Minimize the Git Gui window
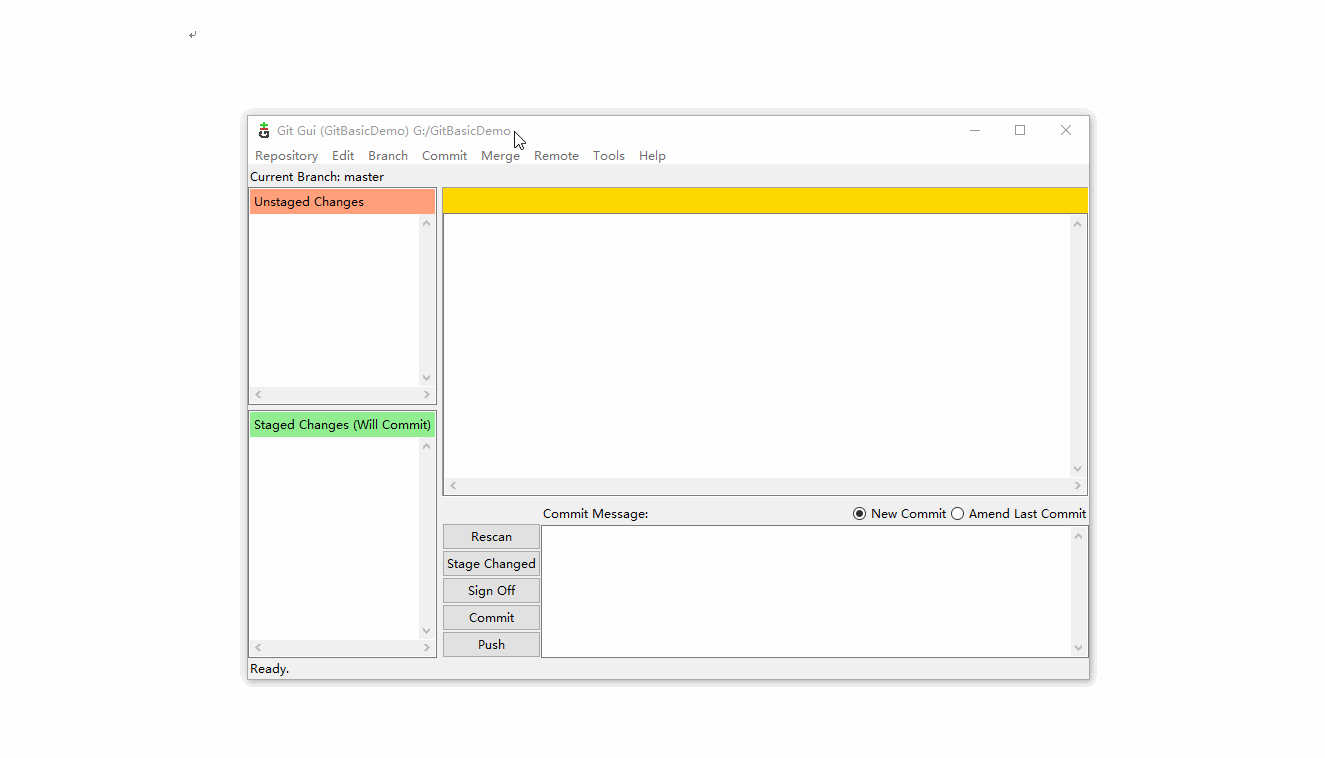The image size is (1325, 758). tap(975, 130)
